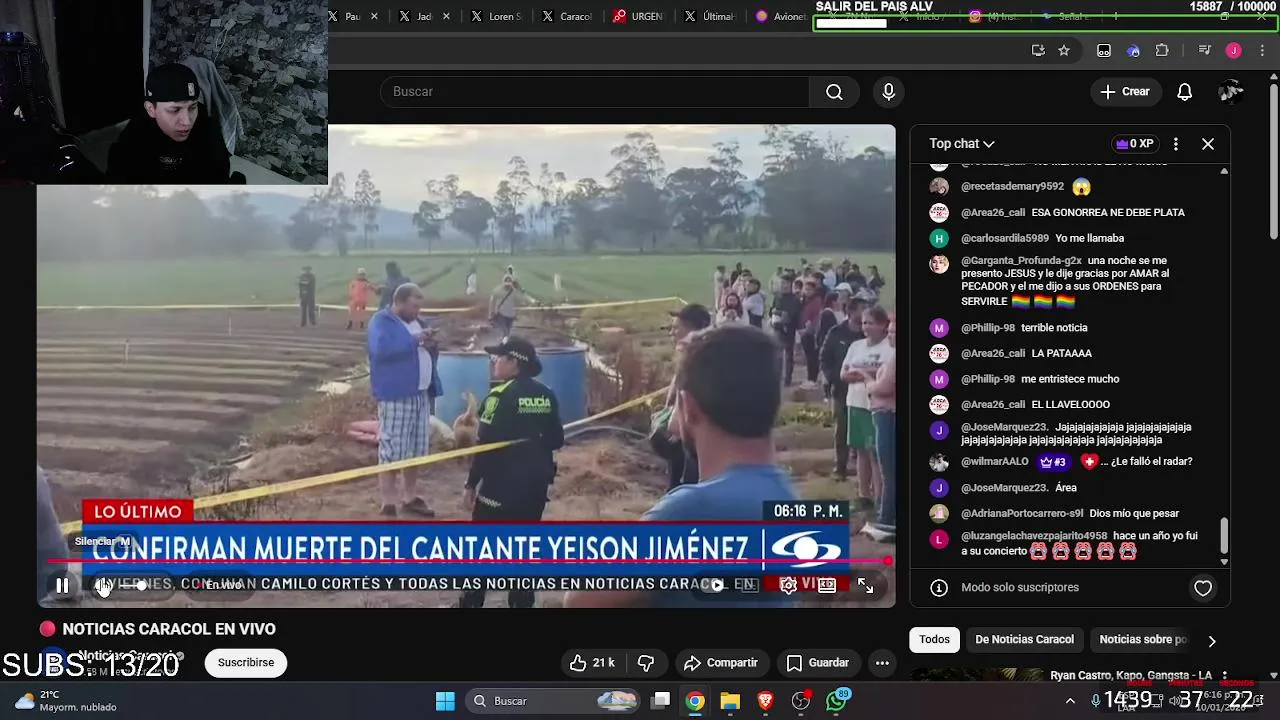Open Chrome media controls icon
This screenshot has width=1280, height=720.
pos(1205,51)
